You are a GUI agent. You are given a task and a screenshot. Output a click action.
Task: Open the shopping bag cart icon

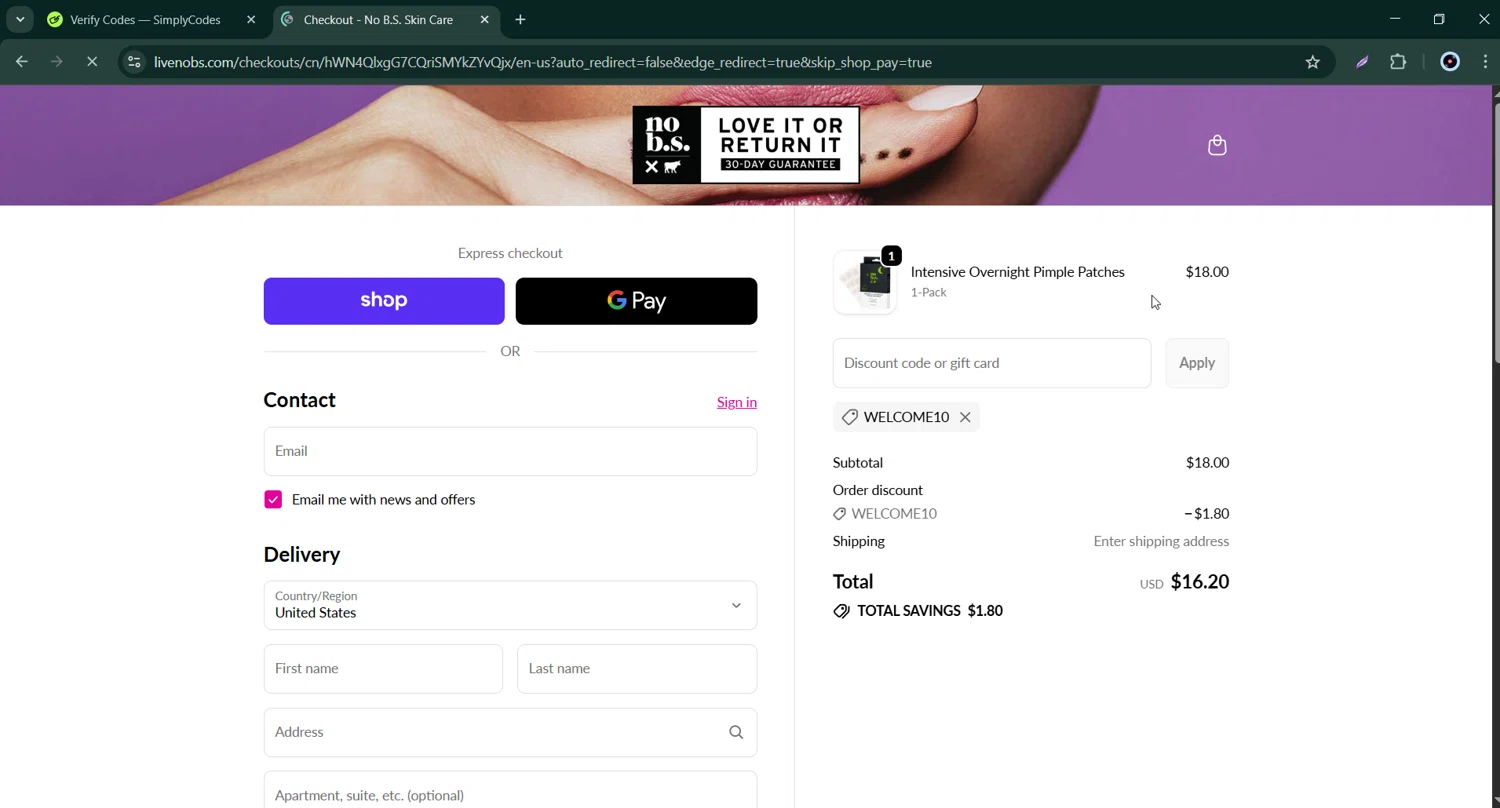click(x=1217, y=146)
